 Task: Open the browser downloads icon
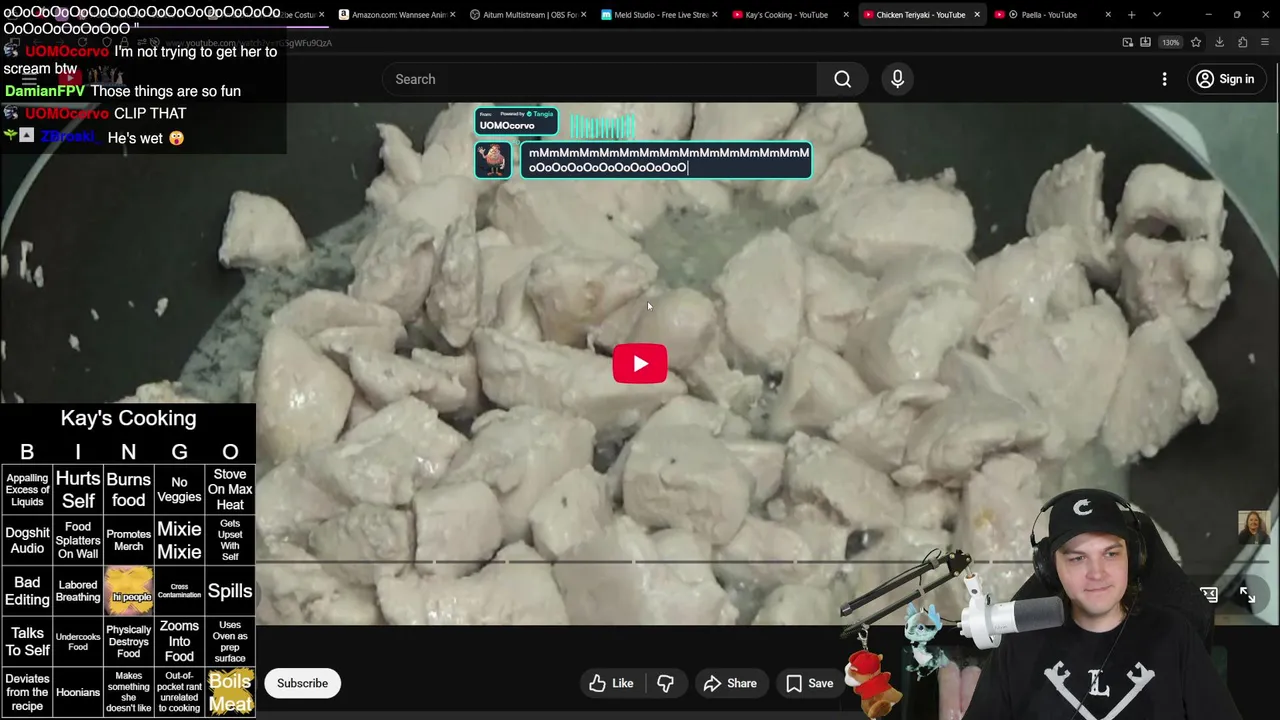tap(1219, 43)
